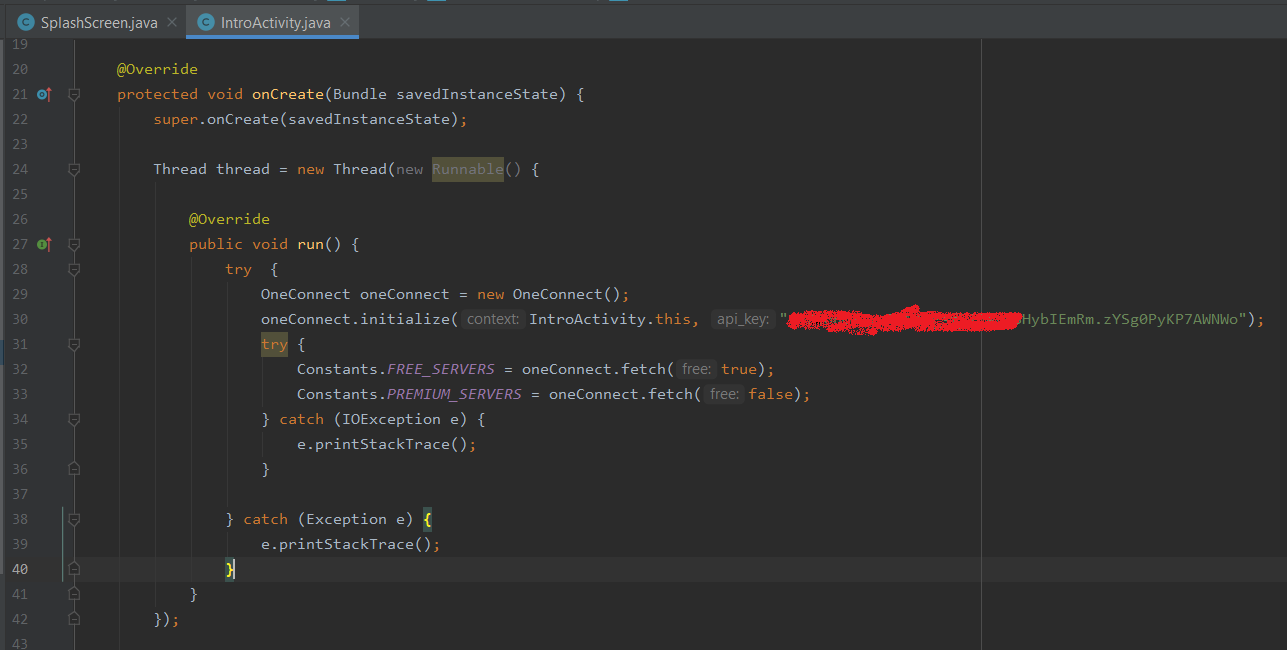Close the IntroActivity.java editor tab
This screenshot has width=1287, height=650.
345,22
